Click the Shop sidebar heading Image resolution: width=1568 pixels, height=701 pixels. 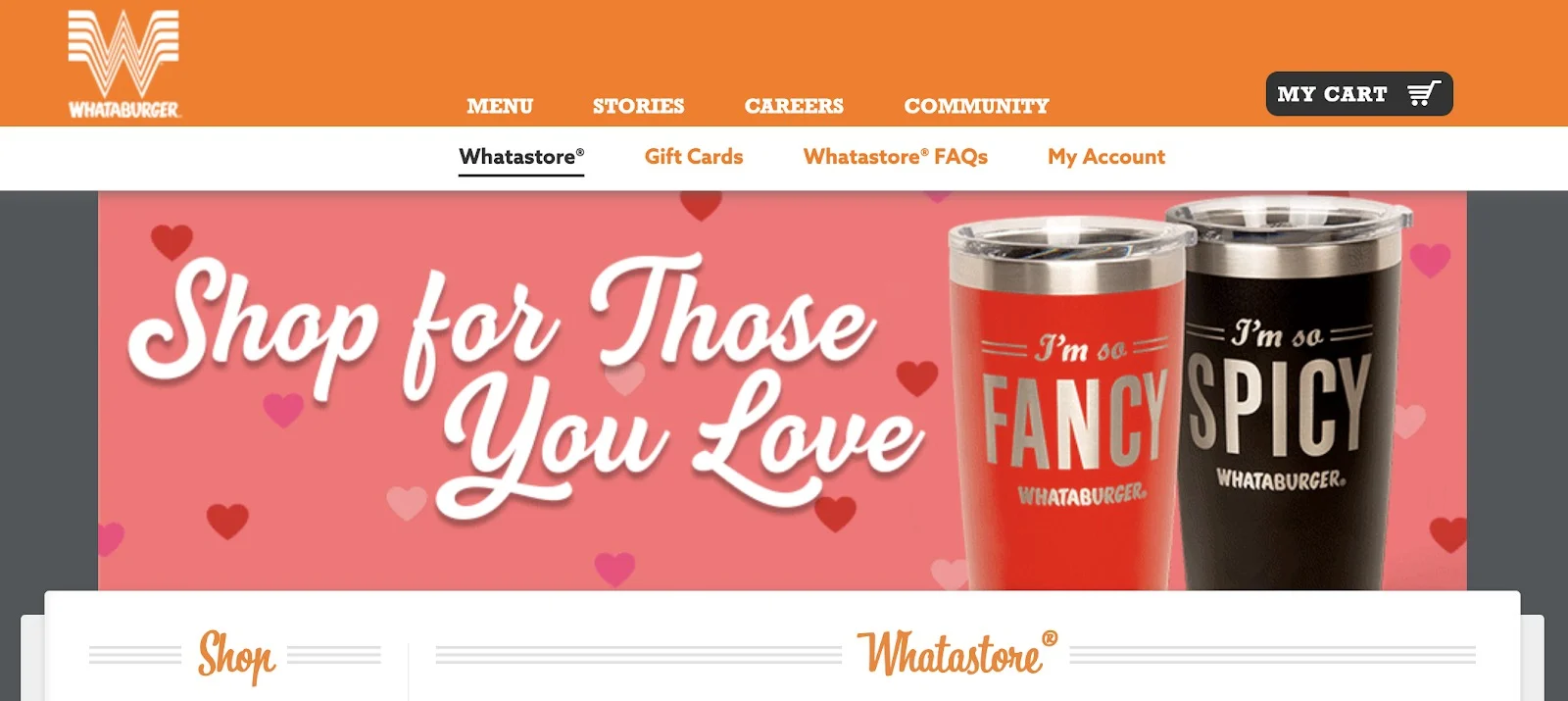pyautogui.click(x=236, y=656)
